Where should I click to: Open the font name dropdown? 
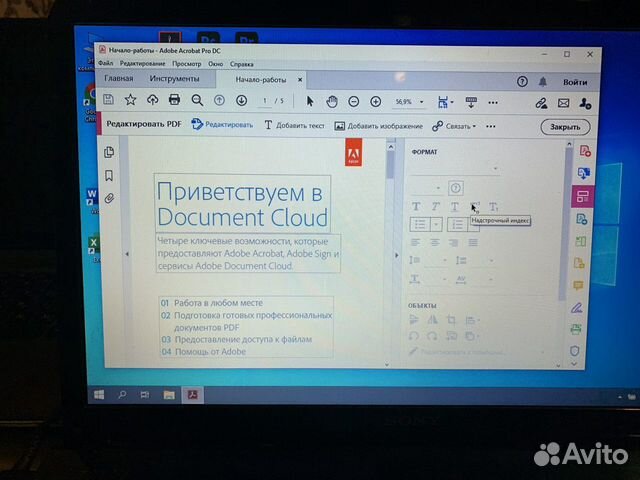click(455, 169)
